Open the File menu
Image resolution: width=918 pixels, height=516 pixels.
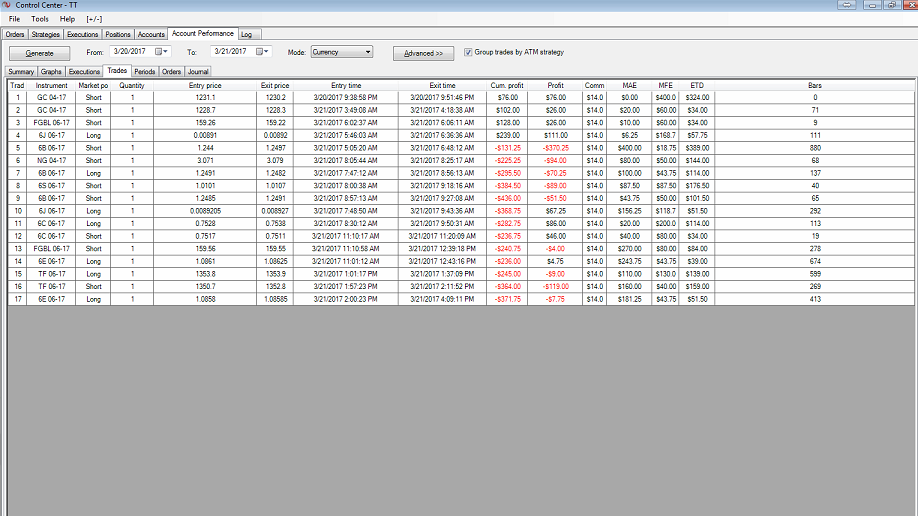tap(15, 19)
